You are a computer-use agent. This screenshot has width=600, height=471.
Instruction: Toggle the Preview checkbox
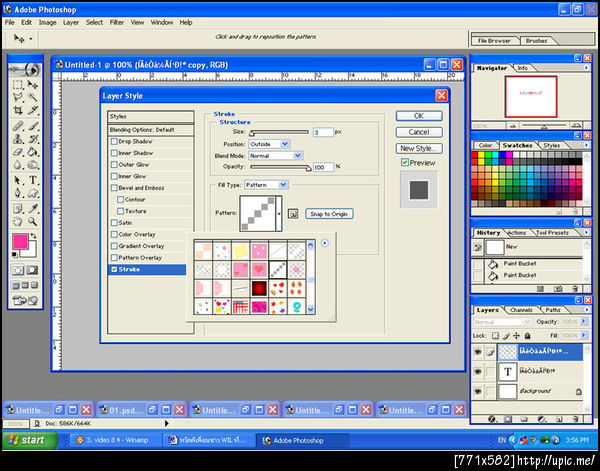(405, 163)
